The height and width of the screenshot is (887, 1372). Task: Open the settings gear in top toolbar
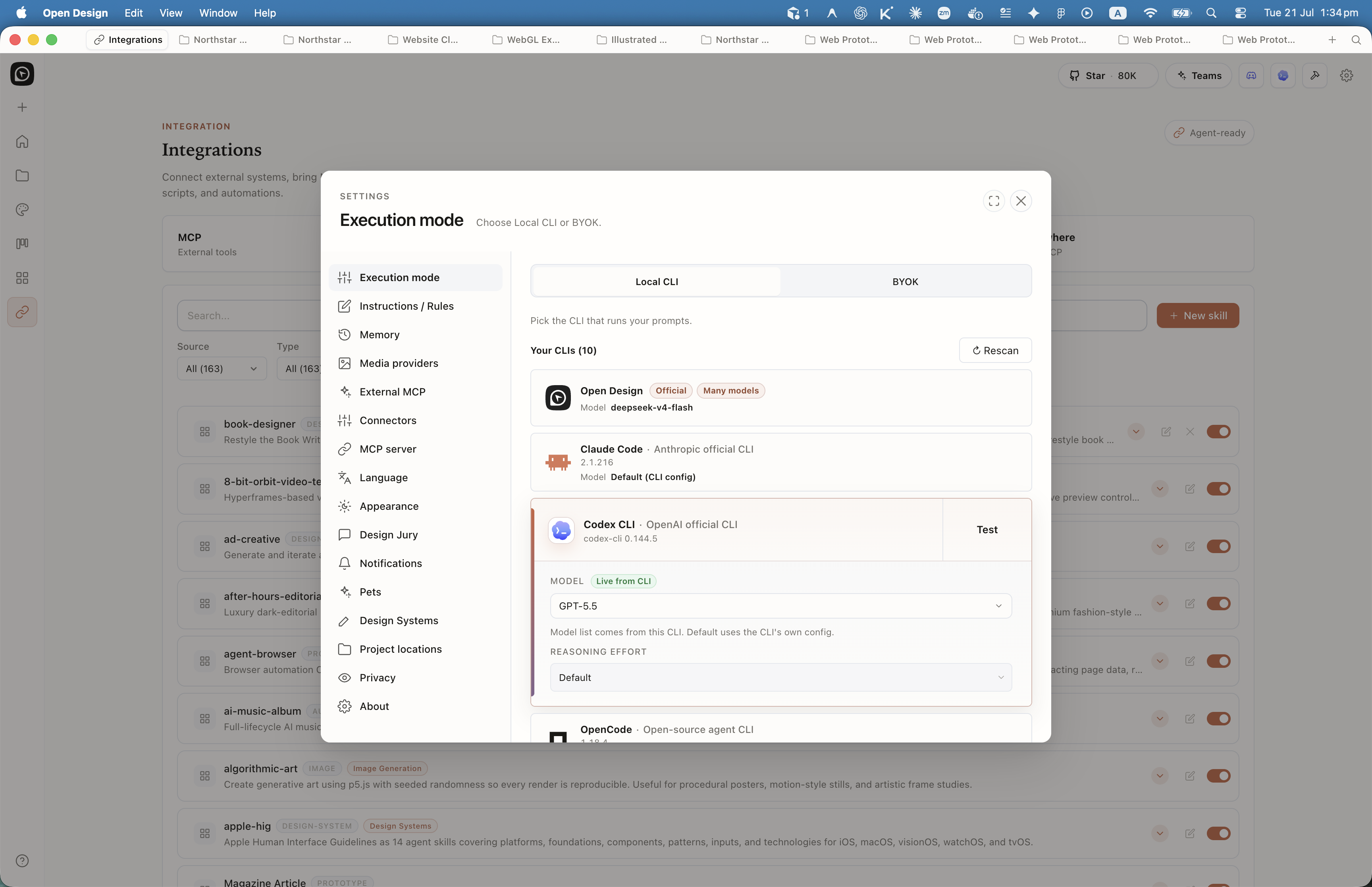(x=1346, y=75)
